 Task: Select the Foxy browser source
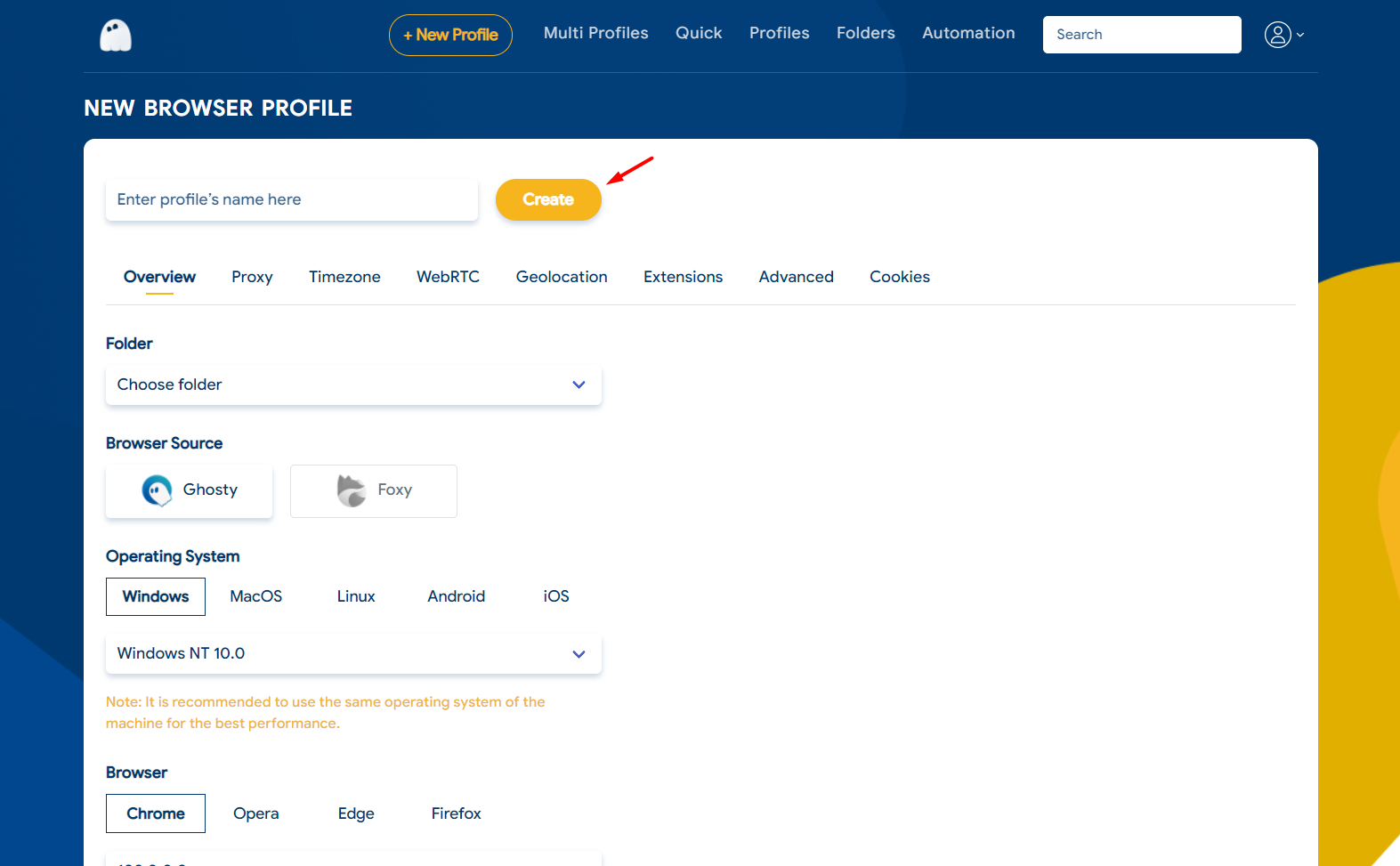tap(374, 490)
